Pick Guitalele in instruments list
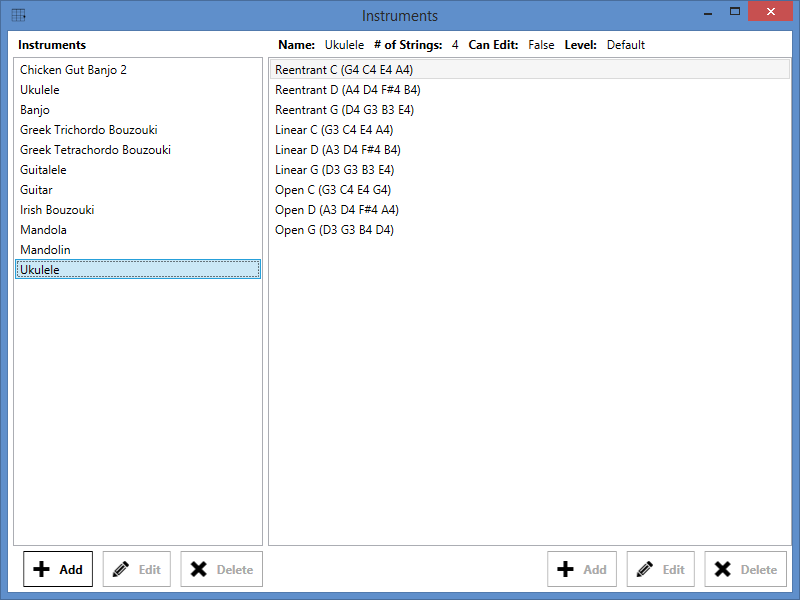Screen dimensions: 800x600 click(43, 170)
